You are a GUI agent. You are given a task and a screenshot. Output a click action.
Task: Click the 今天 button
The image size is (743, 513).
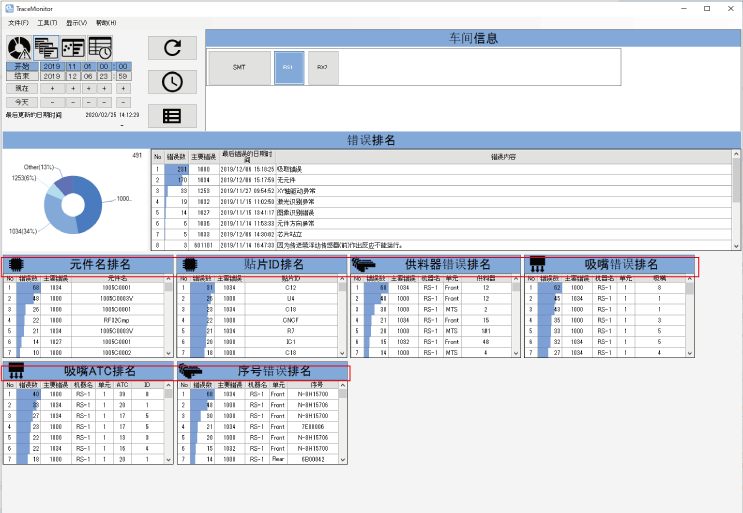coord(20,102)
